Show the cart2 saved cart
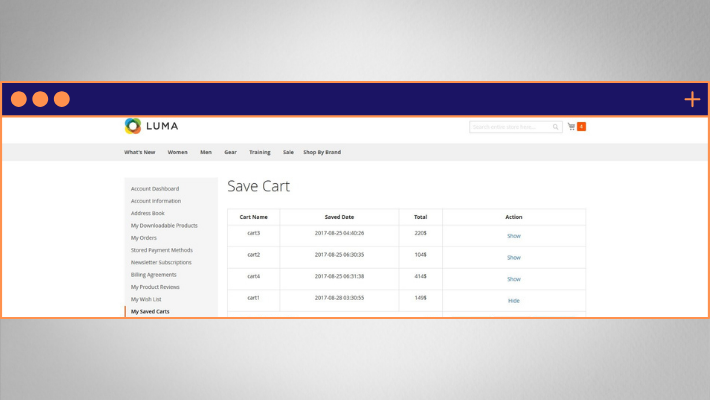Image resolution: width=710 pixels, height=400 pixels. [x=513, y=257]
